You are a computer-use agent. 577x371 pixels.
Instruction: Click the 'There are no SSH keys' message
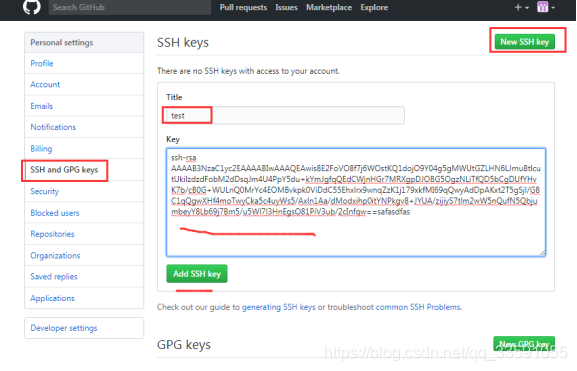[248, 71]
